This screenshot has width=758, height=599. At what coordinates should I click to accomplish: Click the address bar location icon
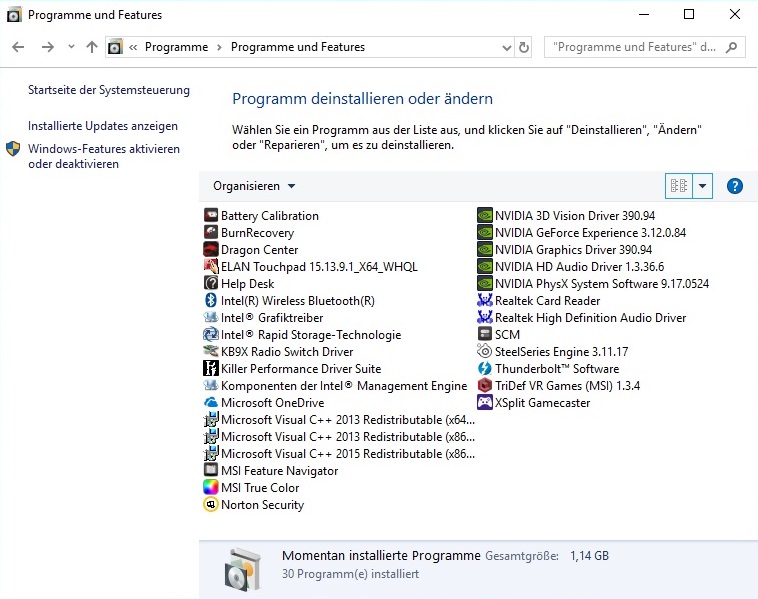115,47
